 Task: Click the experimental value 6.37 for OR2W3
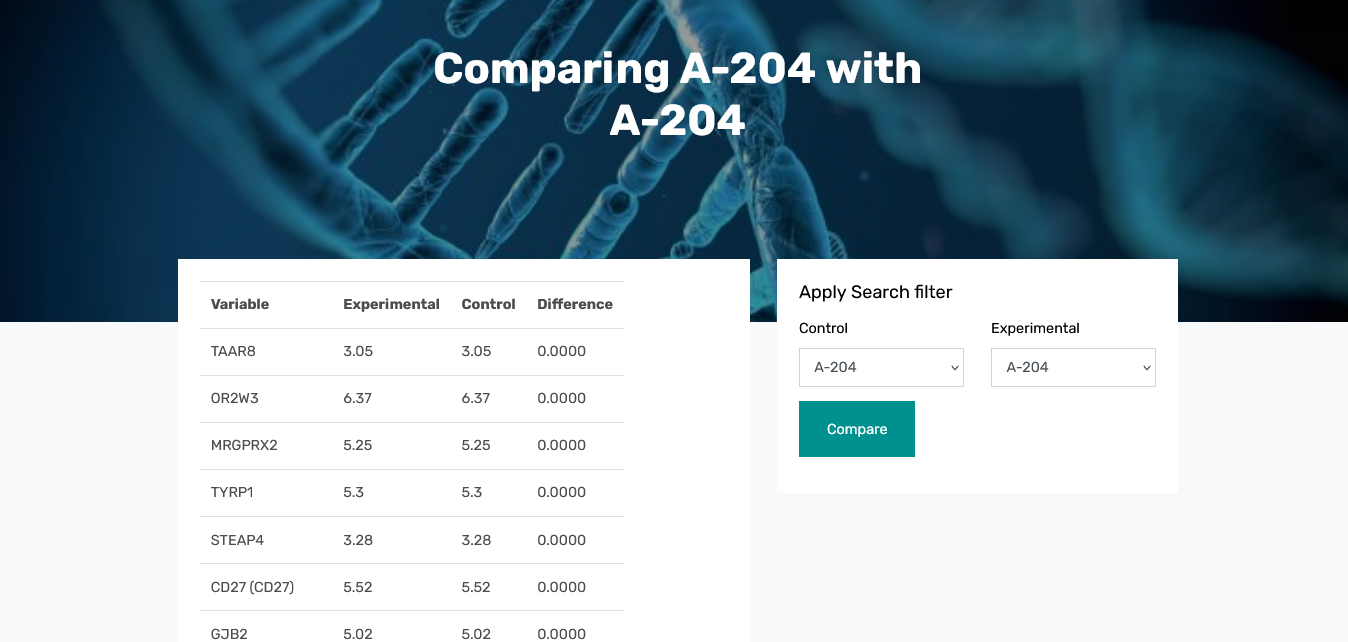click(x=358, y=398)
